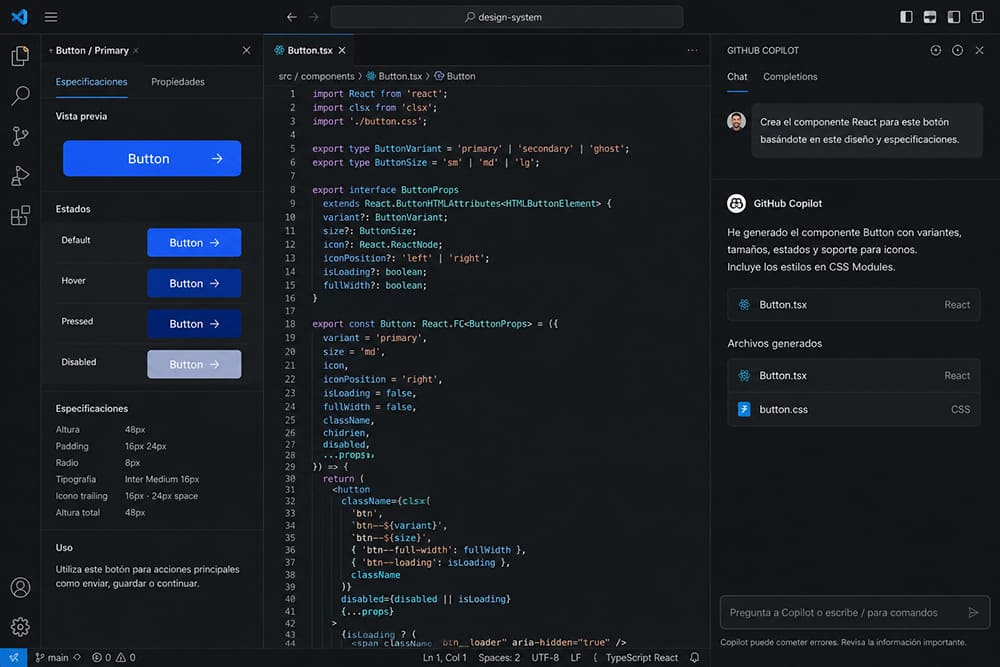Change end of line via LF
Image resolution: width=1000 pixels, height=667 pixels.
click(x=575, y=657)
